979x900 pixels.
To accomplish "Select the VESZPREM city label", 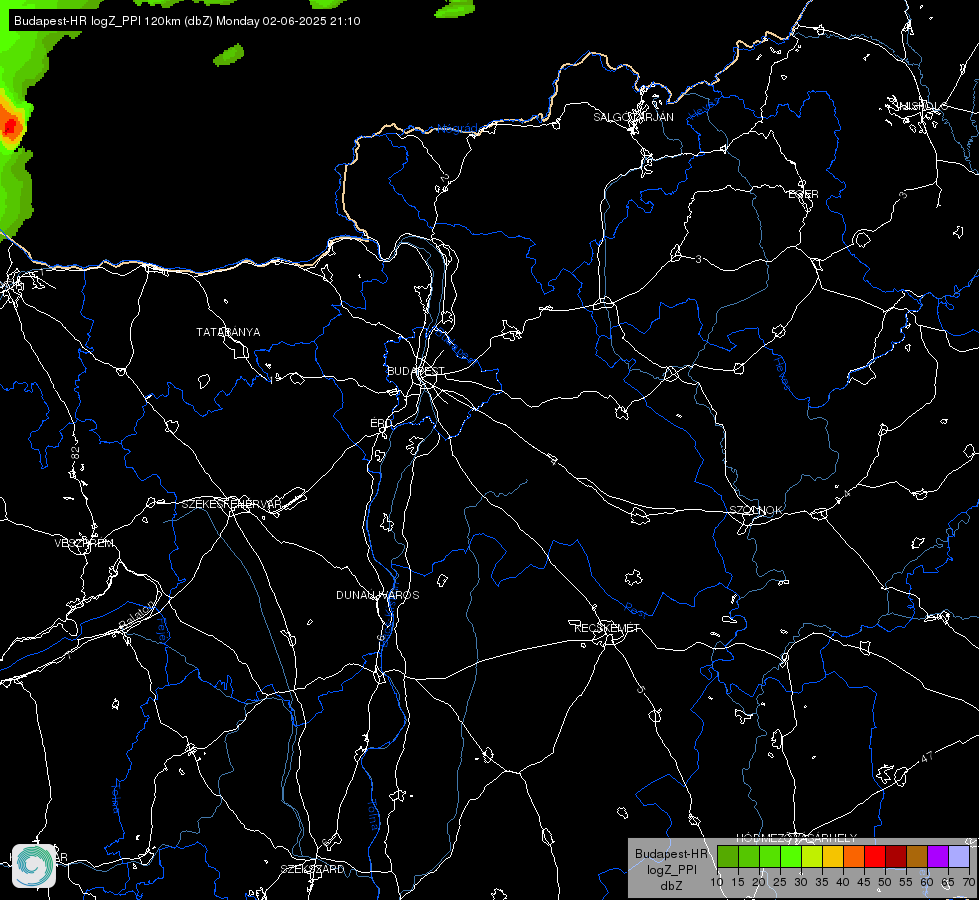I will (84, 543).
